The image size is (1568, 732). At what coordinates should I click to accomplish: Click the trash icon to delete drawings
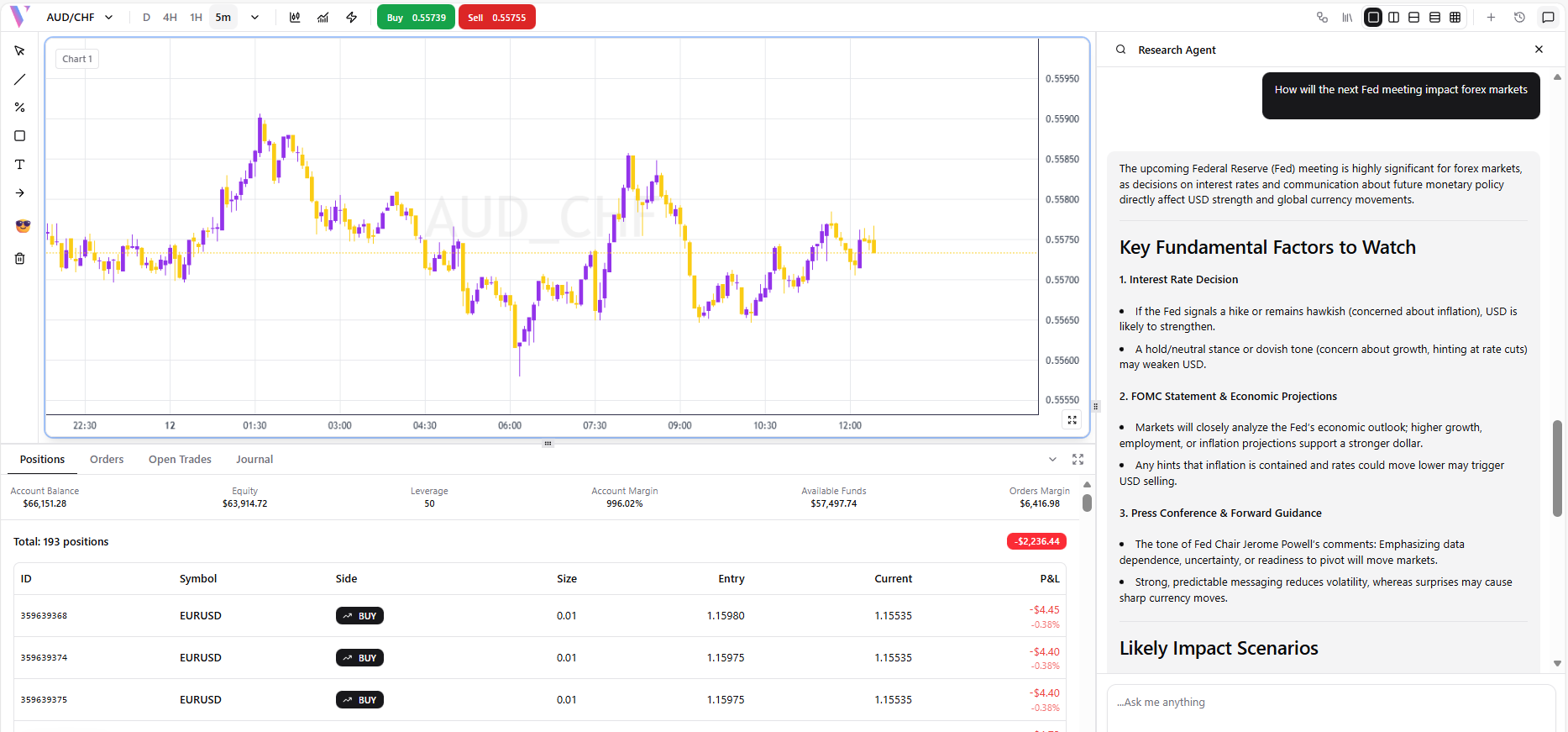pyautogui.click(x=19, y=259)
